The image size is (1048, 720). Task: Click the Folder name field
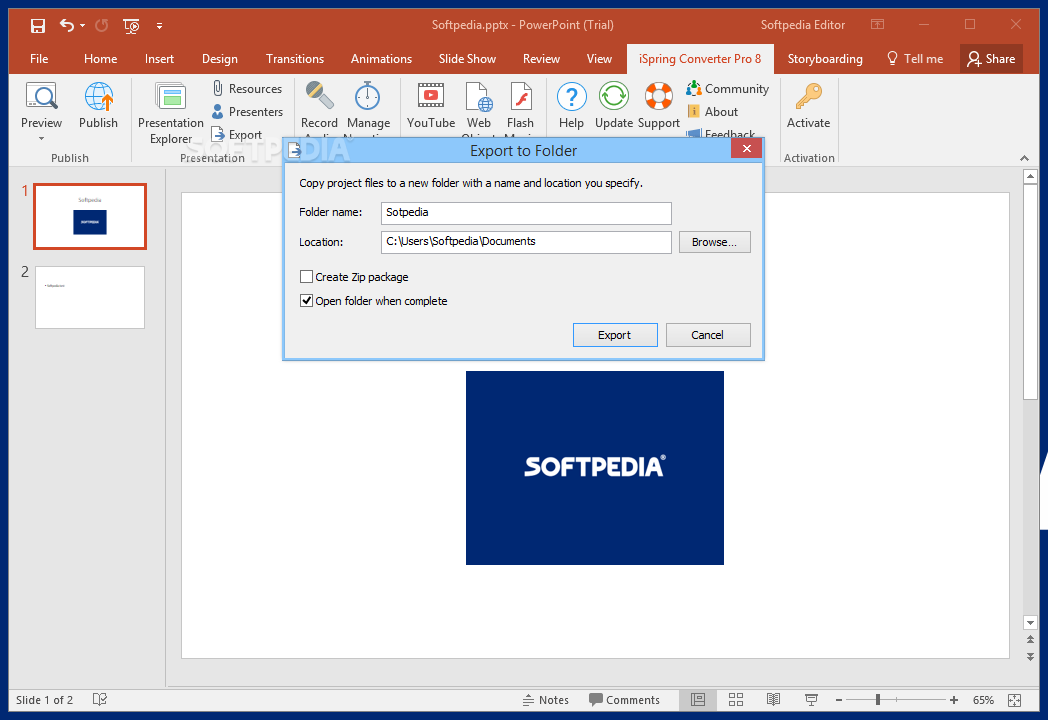click(x=526, y=213)
